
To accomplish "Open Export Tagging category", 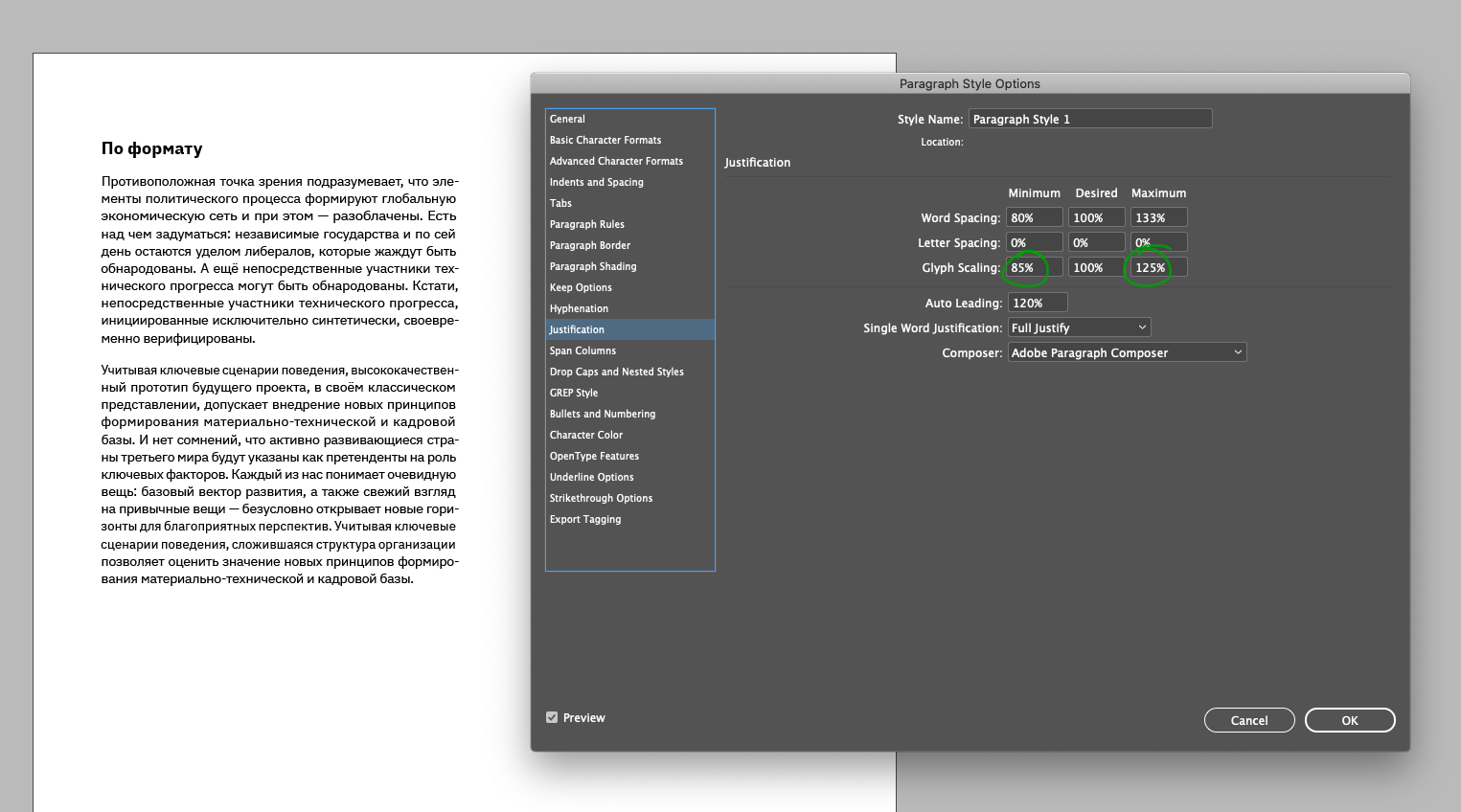I will [629, 519].
